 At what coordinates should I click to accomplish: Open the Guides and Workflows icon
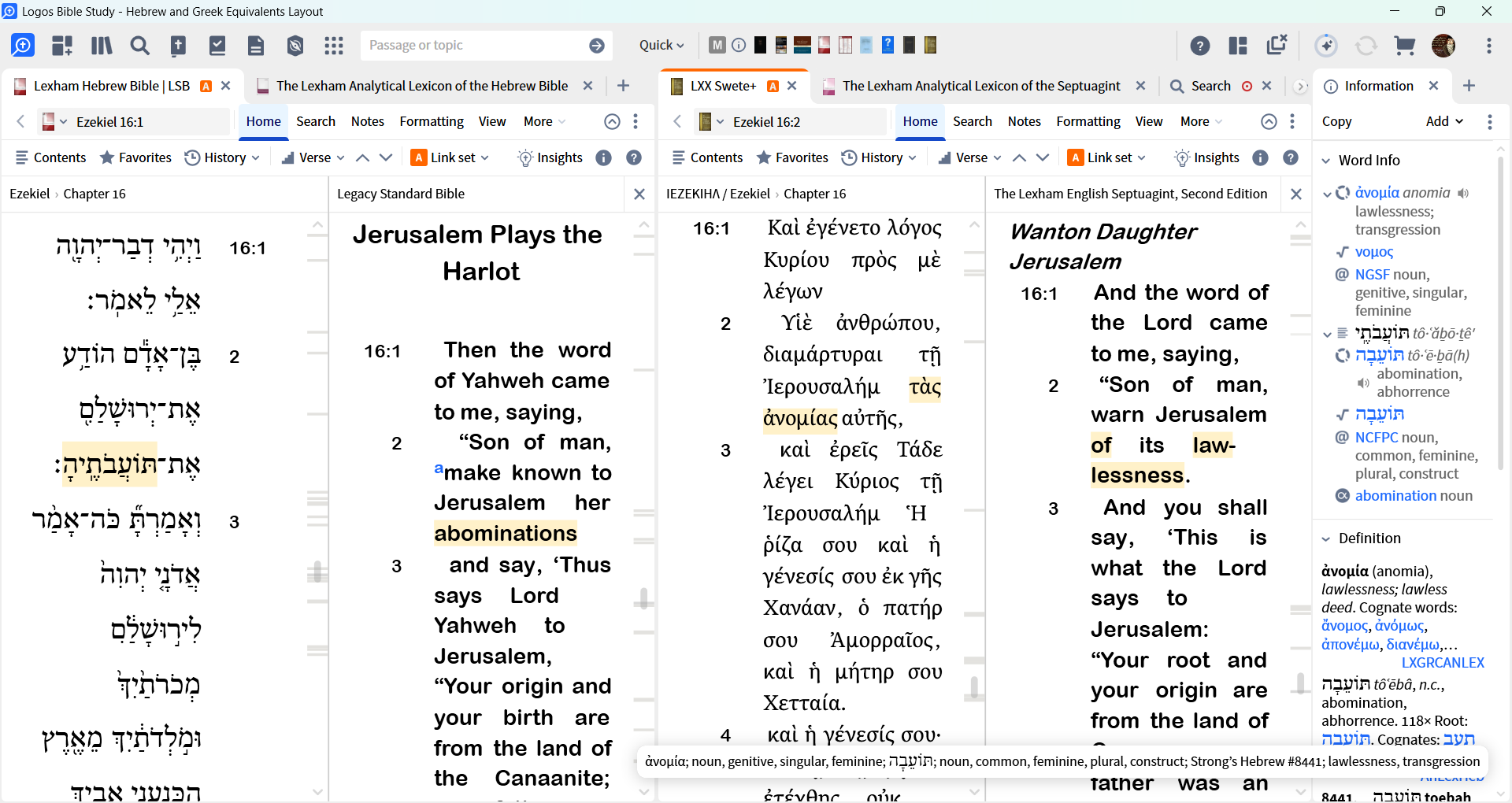click(x=62, y=46)
